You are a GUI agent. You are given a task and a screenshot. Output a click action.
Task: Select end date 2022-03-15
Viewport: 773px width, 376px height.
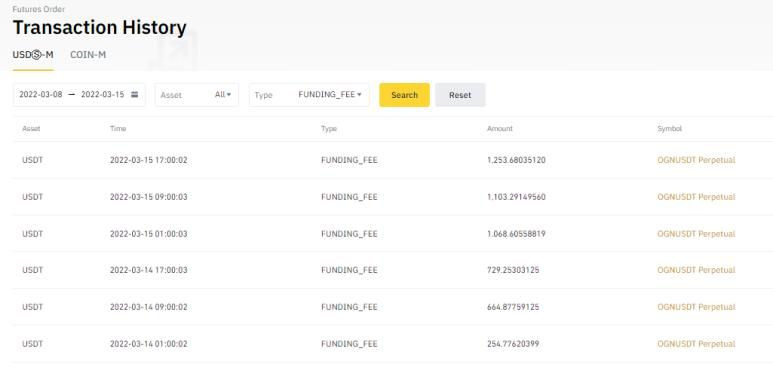click(103, 95)
